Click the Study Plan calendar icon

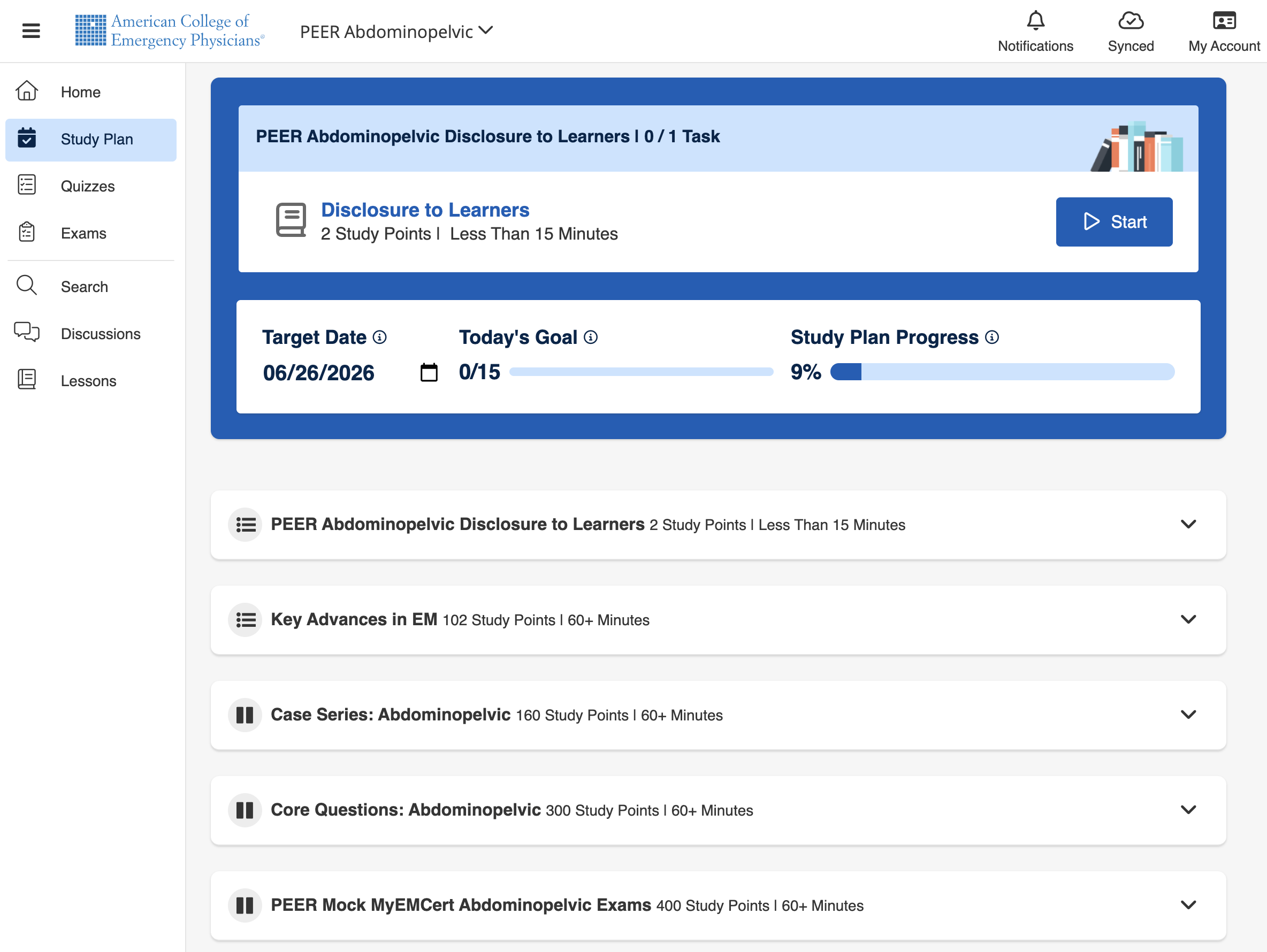pos(27,138)
